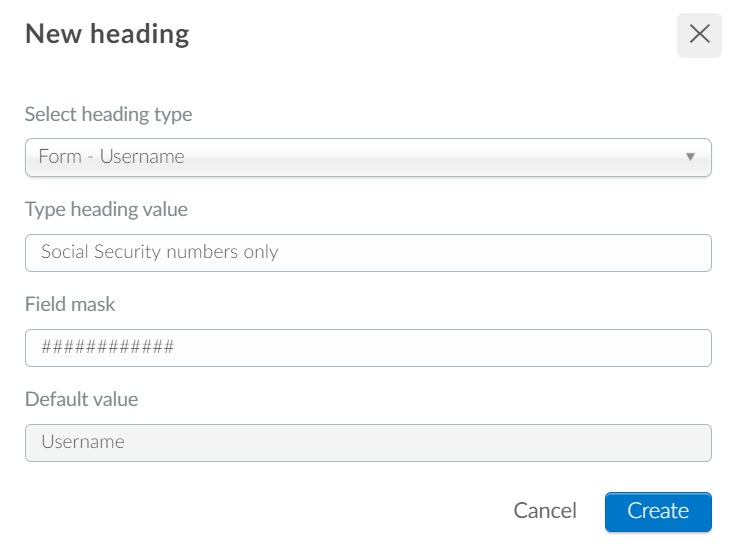Click the Type heading value label
Viewport: 735px width, 553px height.
tap(106, 209)
